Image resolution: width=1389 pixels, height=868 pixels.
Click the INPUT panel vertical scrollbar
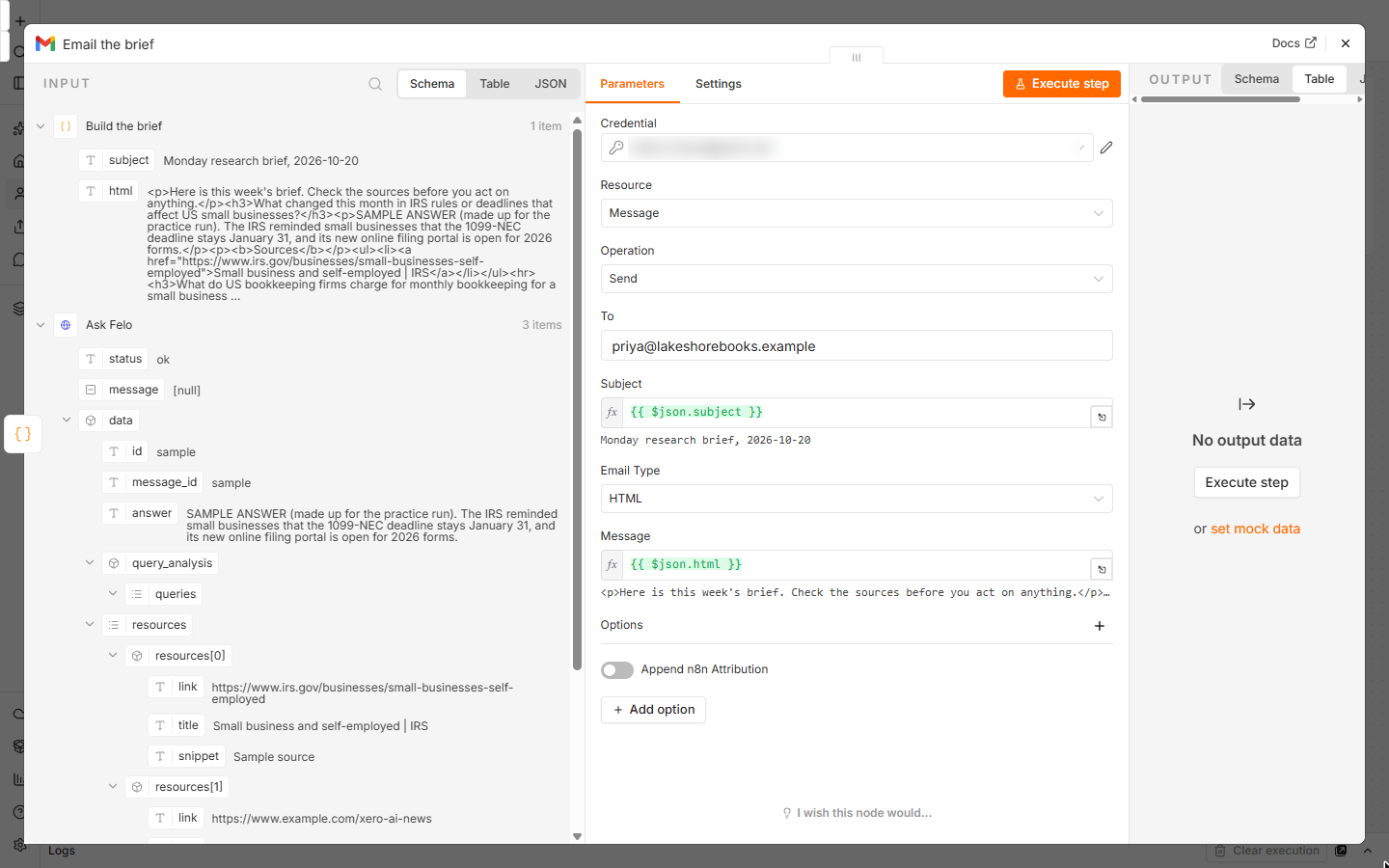(x=577, y=400)
